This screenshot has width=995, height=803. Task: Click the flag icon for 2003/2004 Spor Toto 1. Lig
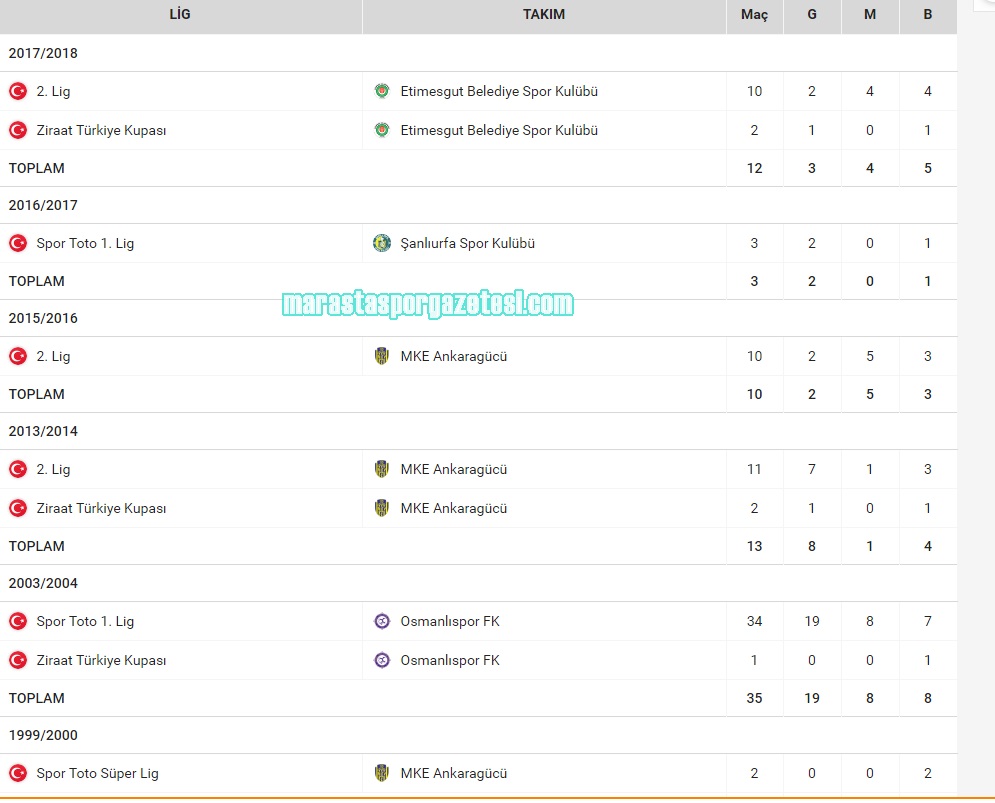pos(18,621)
